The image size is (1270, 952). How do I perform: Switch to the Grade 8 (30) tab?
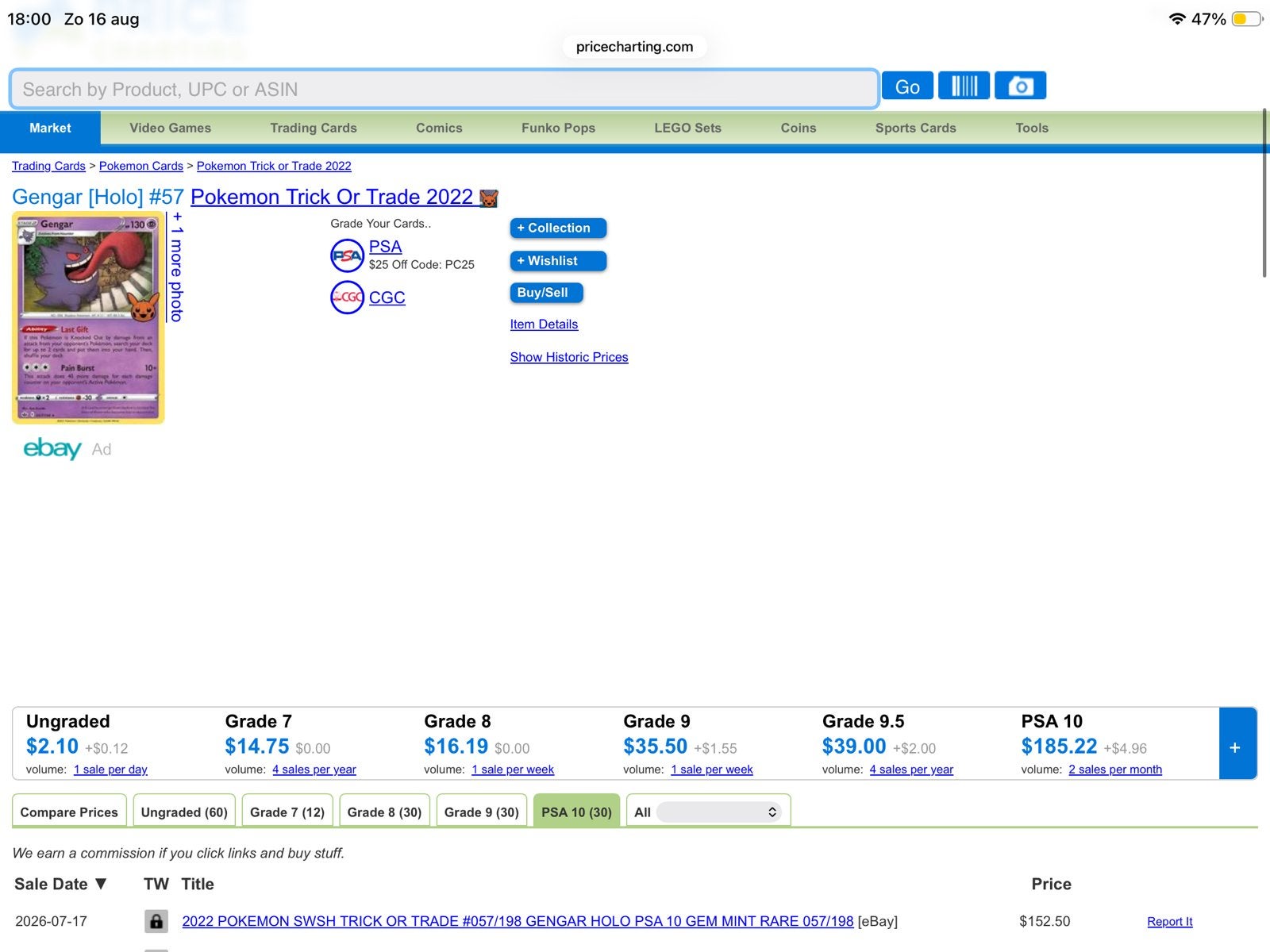coord(384,812)
